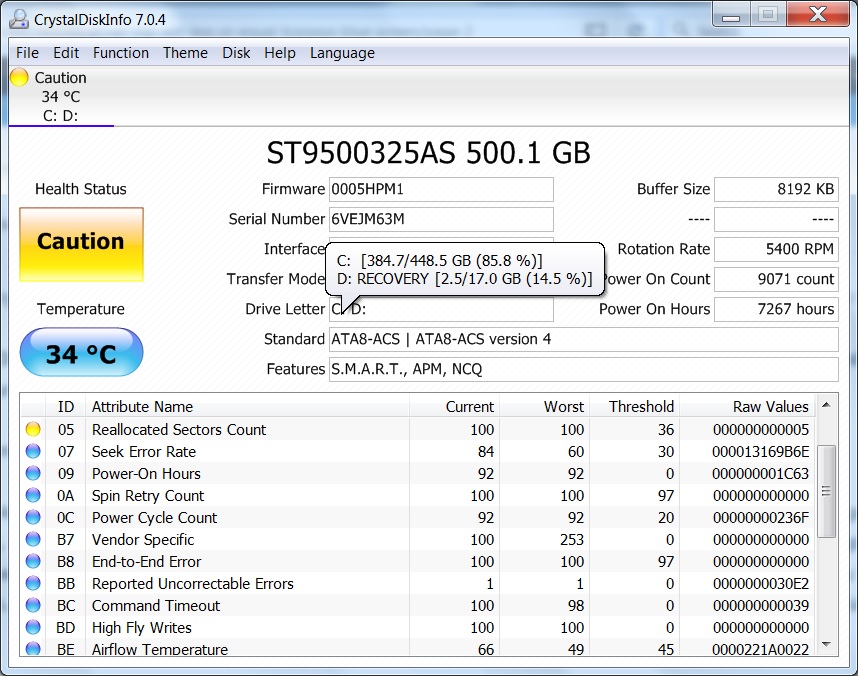Viewport: 858px width, 676px height.
Task: Open the Language menu
Action: click(x=343, y=53)
